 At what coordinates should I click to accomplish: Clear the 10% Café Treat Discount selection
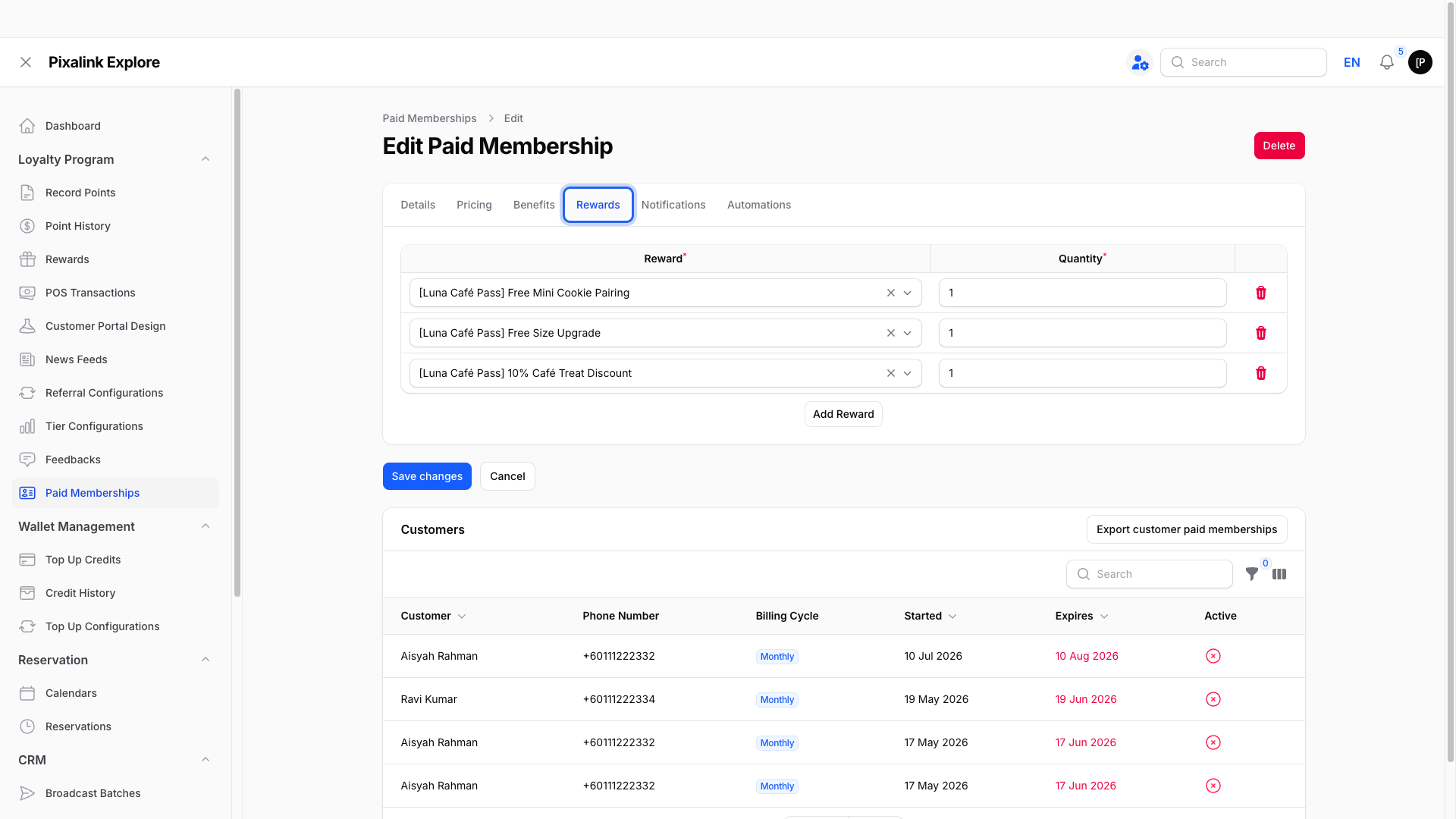[891, 373]
